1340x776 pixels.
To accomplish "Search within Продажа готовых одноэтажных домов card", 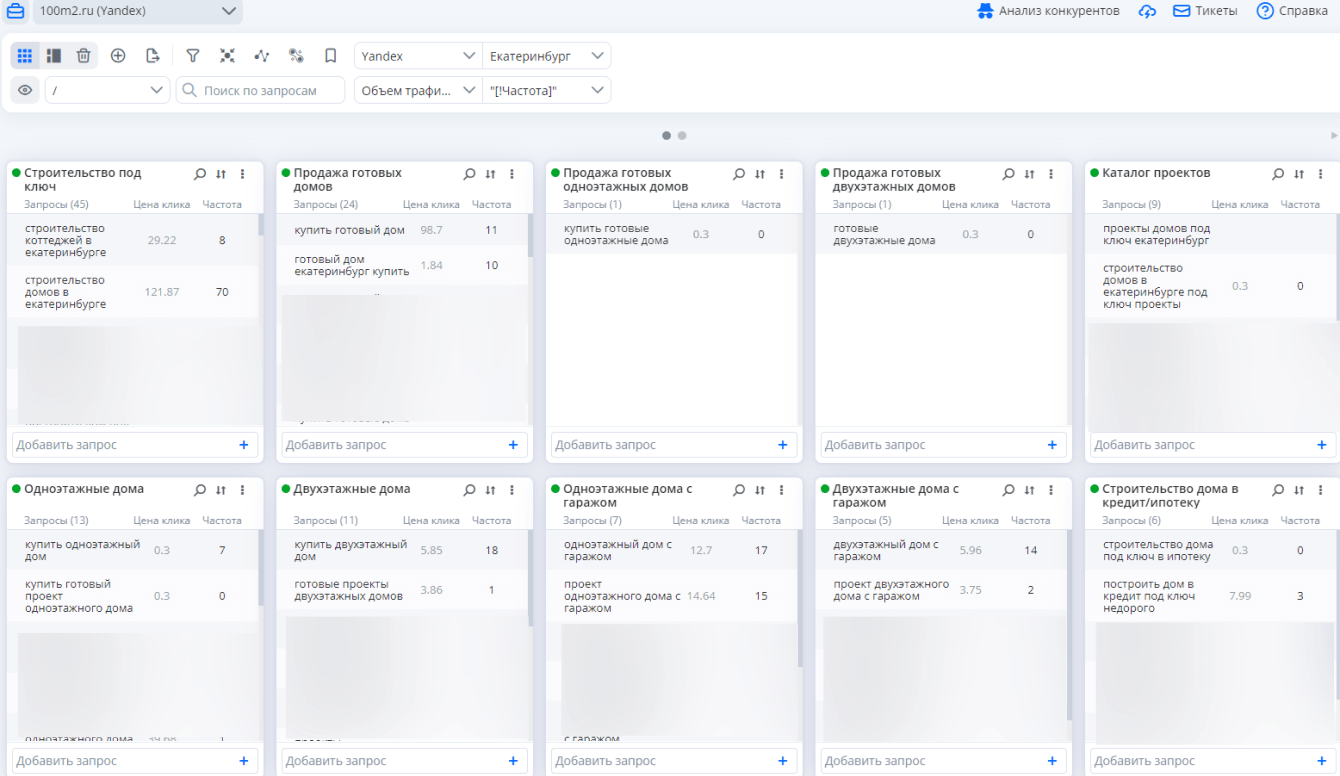I will pyautogui.click(x=739, y=174).
